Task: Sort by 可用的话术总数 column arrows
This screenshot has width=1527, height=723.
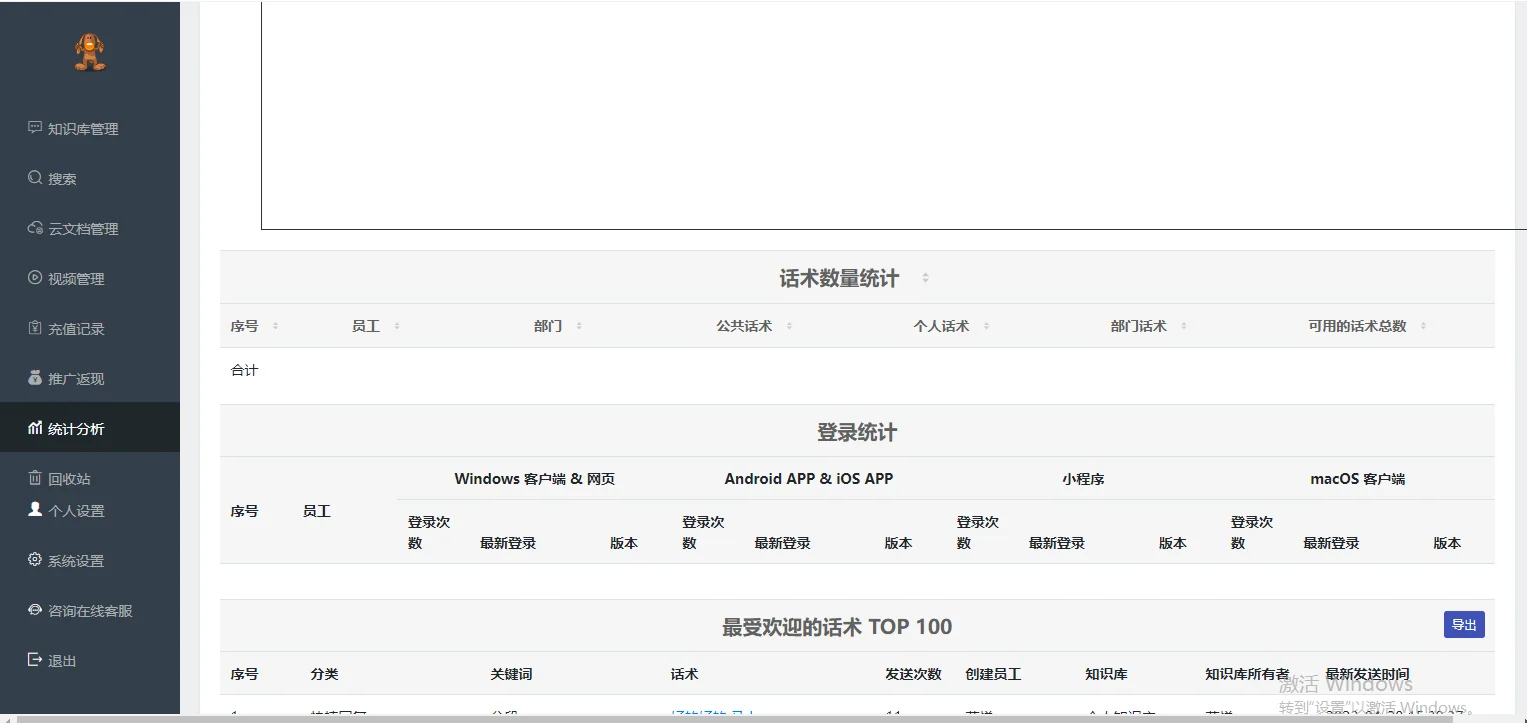Action: tap(1423, 326)
